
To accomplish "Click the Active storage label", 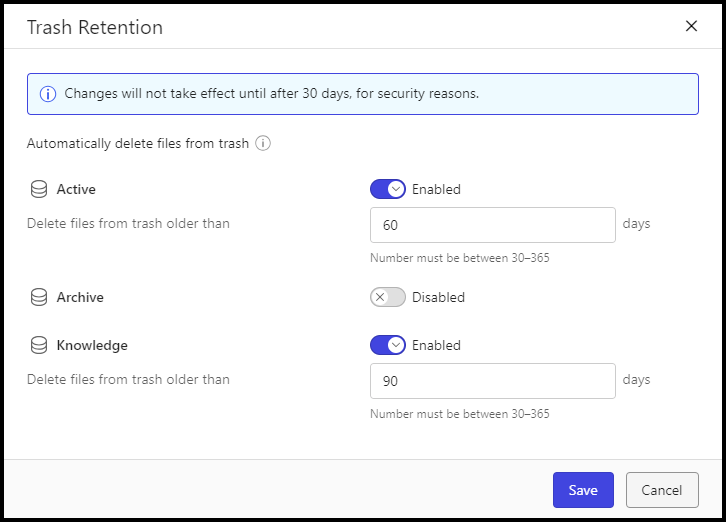I will pyautogui.click(x=76, y=189).
